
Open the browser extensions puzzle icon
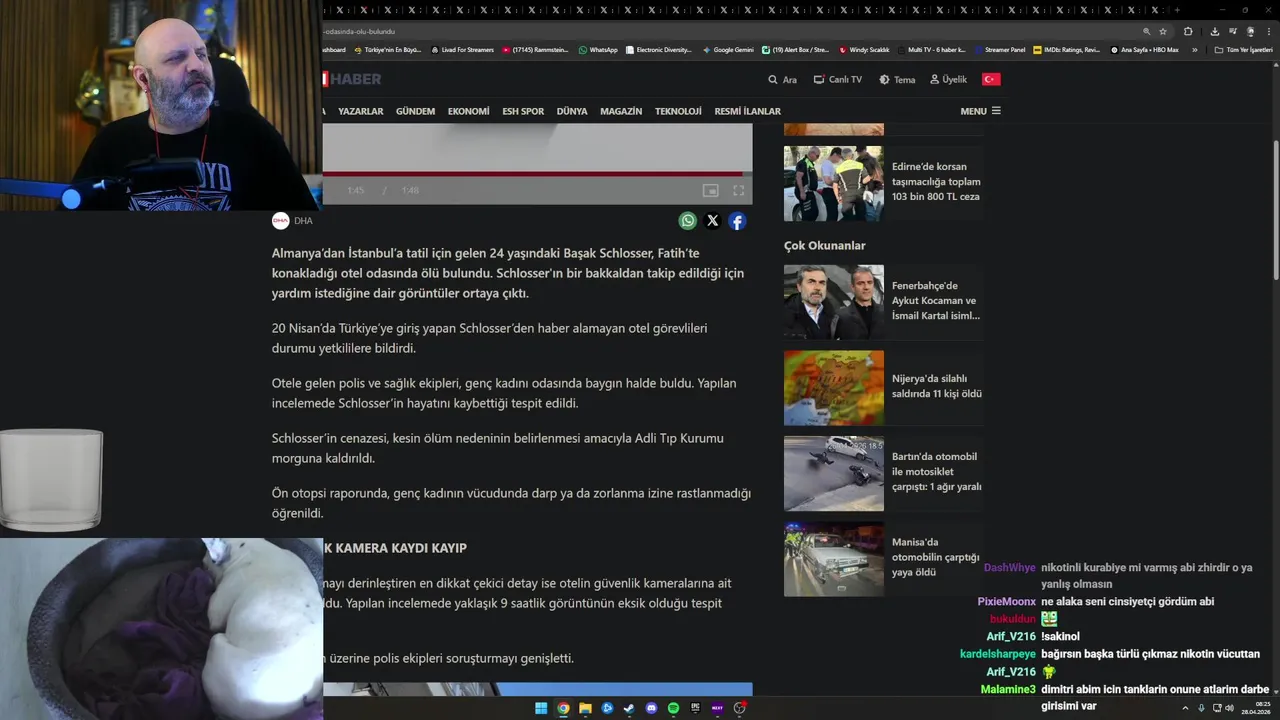click(1188, 31)
